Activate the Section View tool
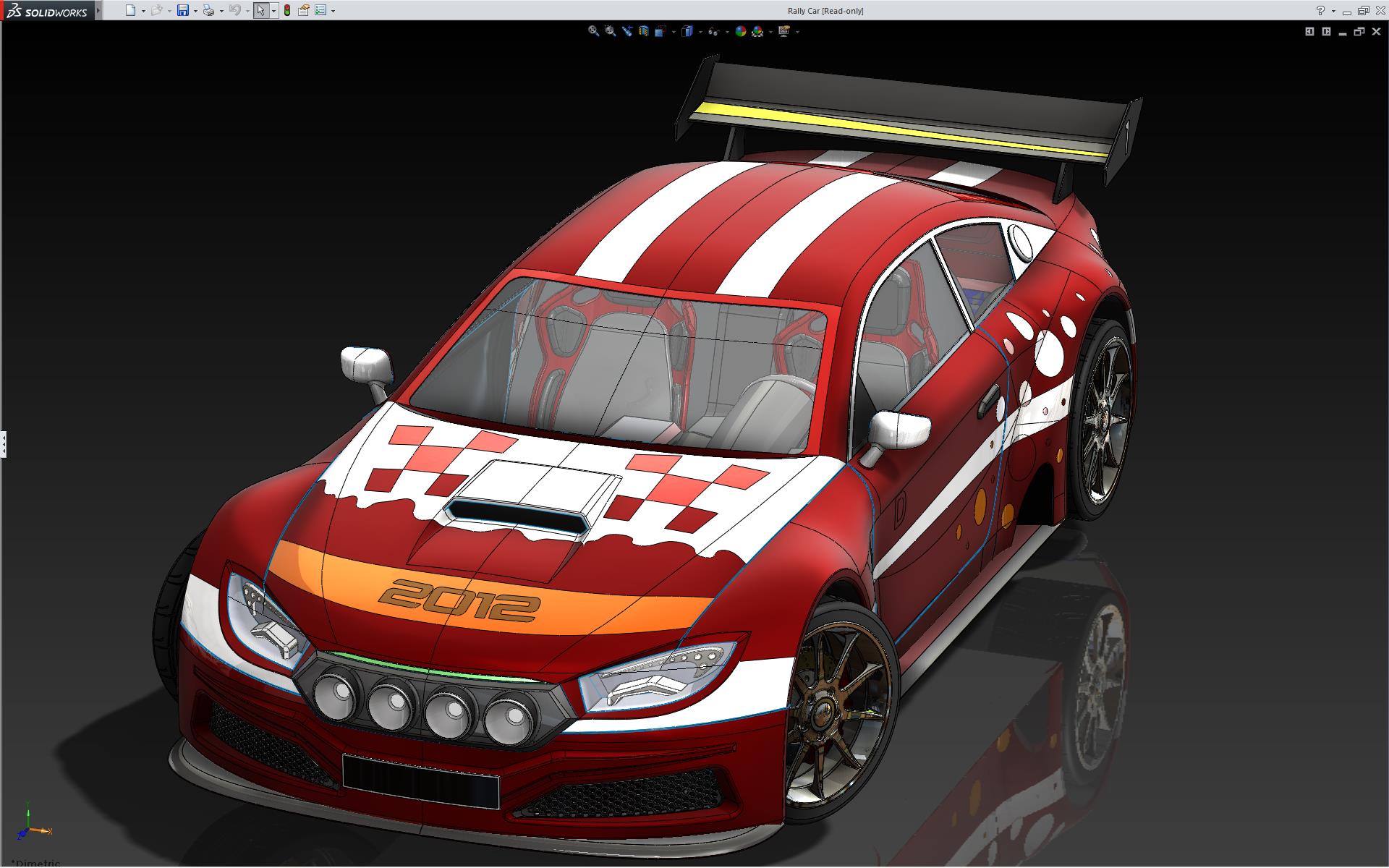This screenshot has width=1389, height=868. (644, 31)
